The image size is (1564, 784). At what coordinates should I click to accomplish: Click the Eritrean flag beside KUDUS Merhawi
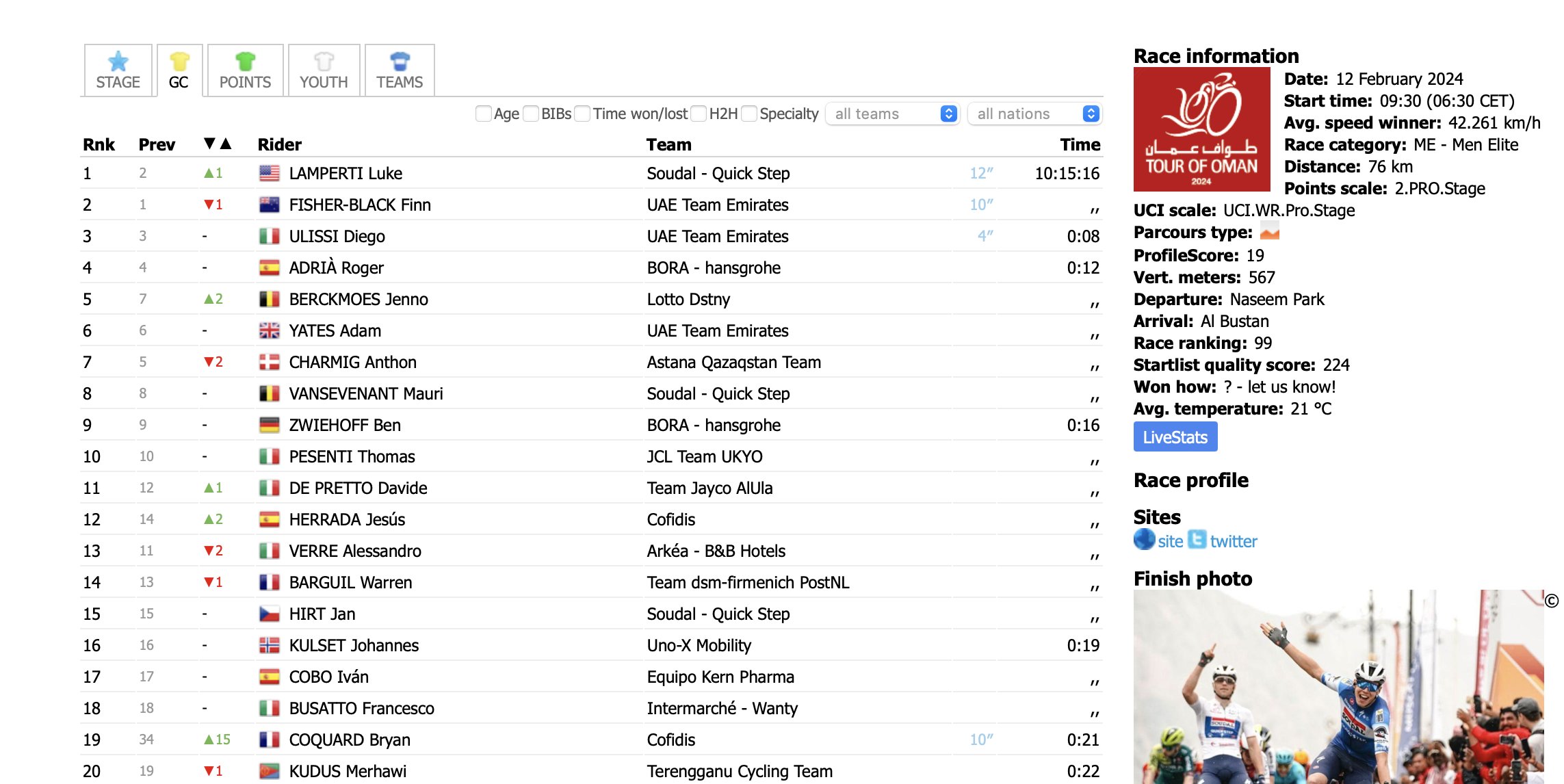click(270, 771)
